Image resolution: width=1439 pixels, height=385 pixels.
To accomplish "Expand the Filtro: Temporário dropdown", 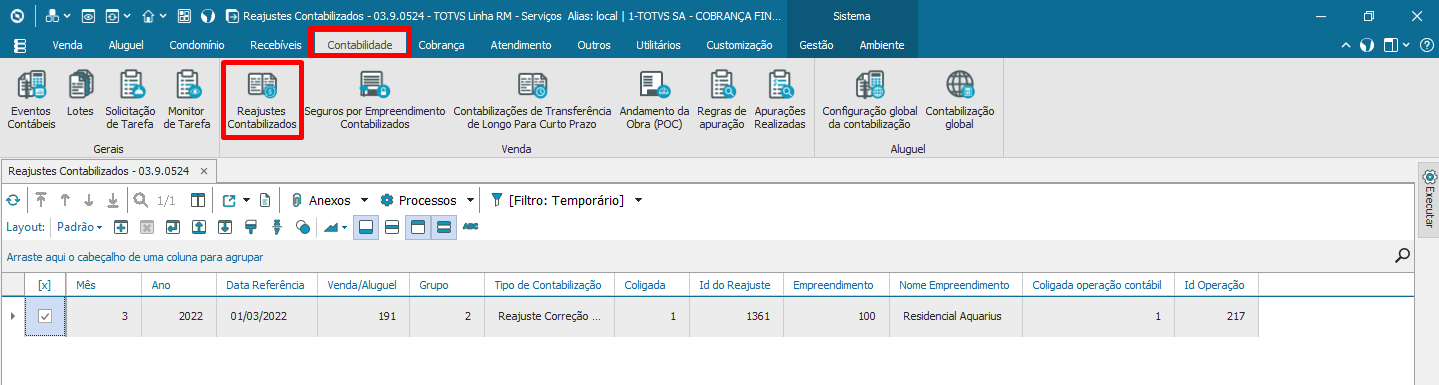I will 567,201.
